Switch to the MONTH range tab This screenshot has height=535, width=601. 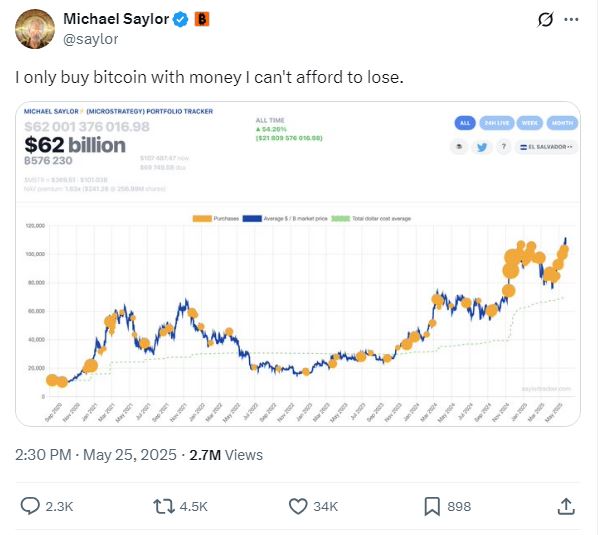[562, 123]
